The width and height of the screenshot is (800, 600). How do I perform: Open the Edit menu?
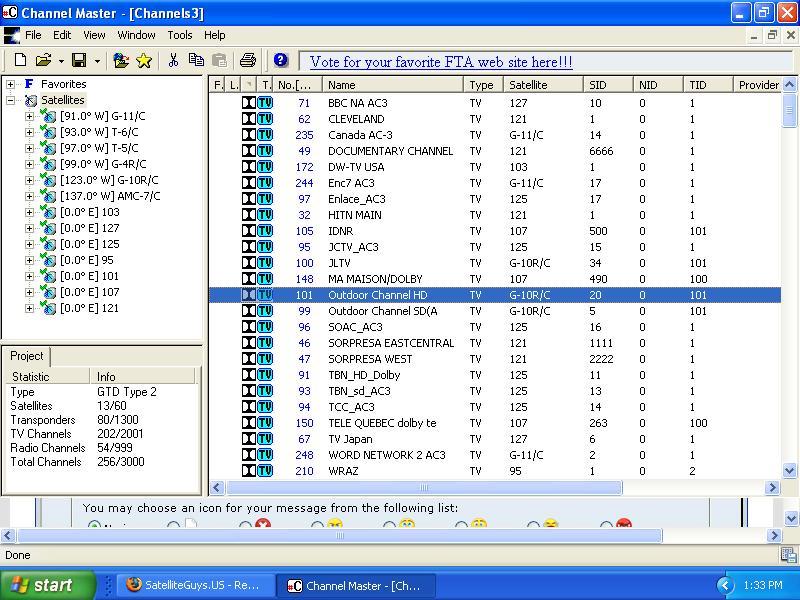click(62, 35)
